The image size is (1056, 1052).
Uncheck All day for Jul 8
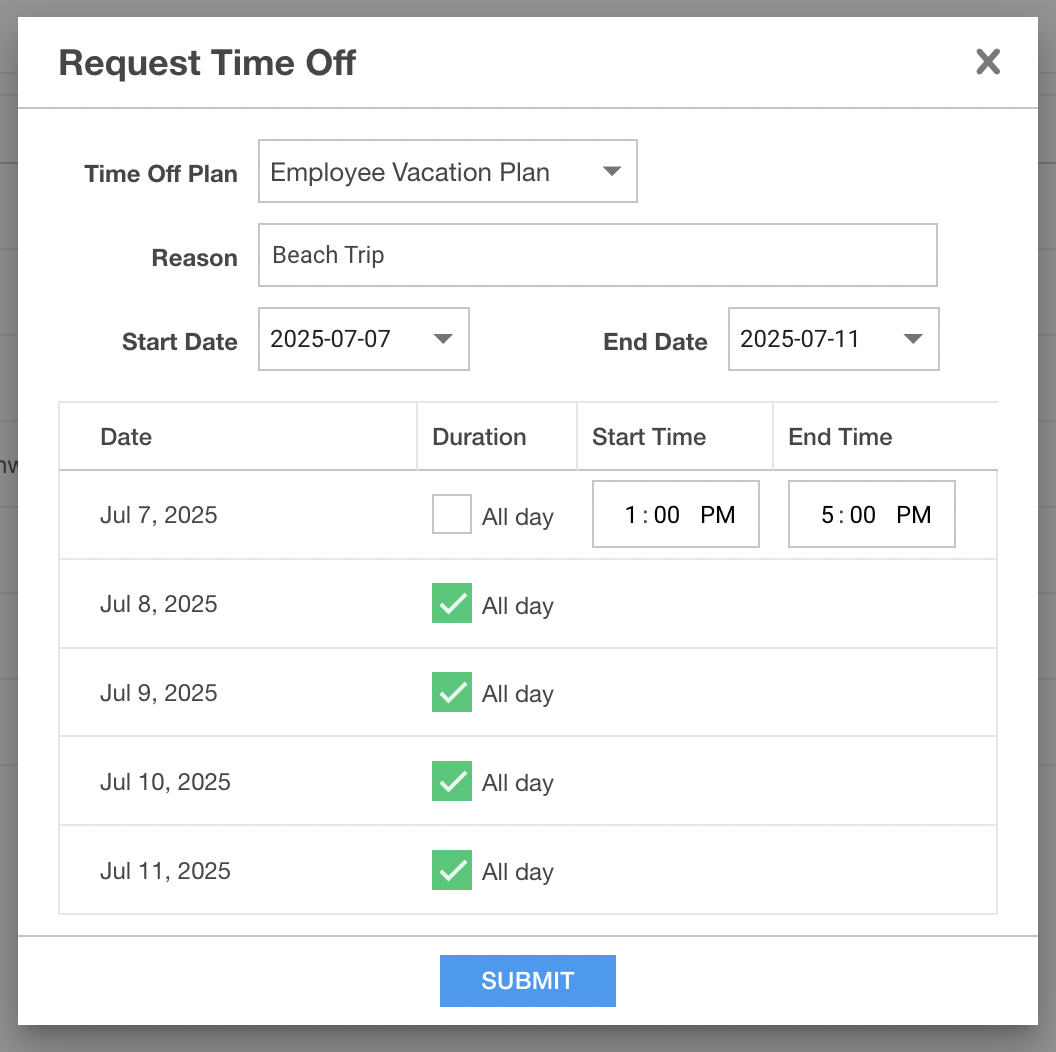[x=452, y=604]
